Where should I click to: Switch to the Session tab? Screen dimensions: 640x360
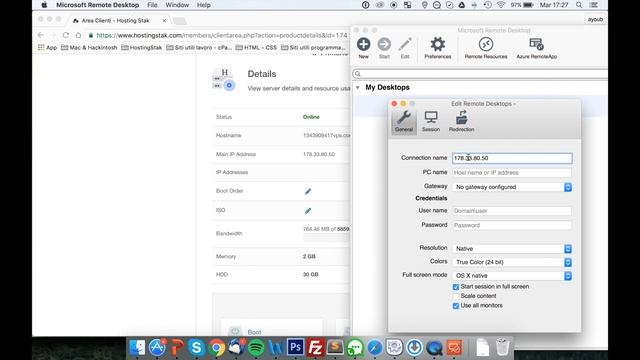(x=431, y=121)
